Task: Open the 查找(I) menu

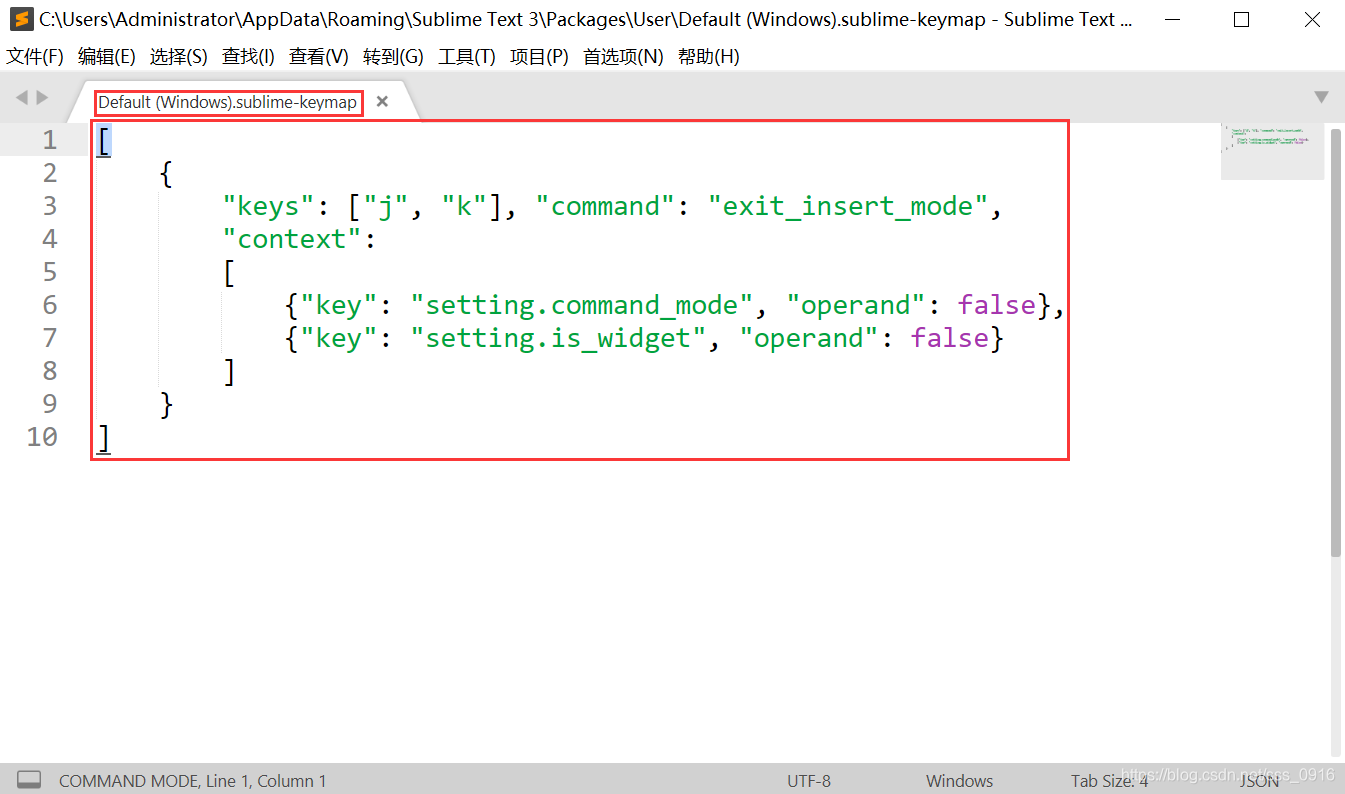Action: (248, 57)
